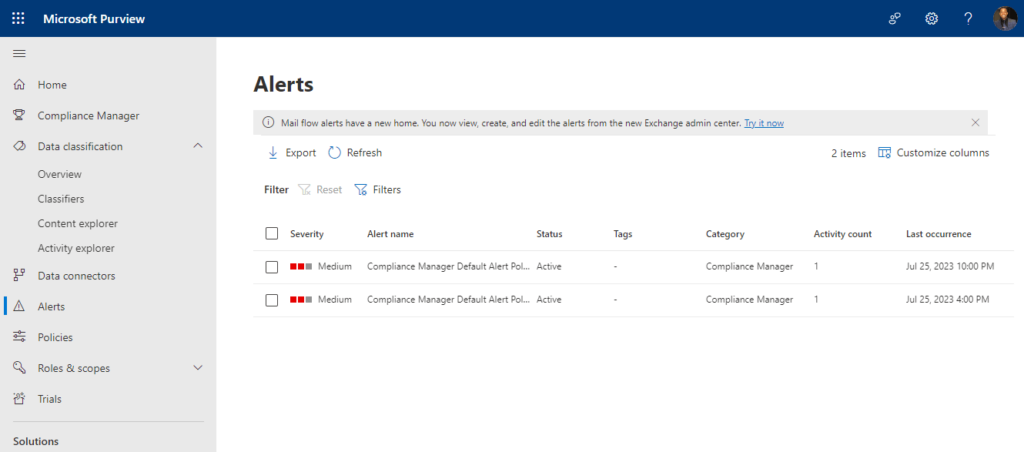
Task: Open Content explorer in the sidebar
Action: (x=78, y=223)
